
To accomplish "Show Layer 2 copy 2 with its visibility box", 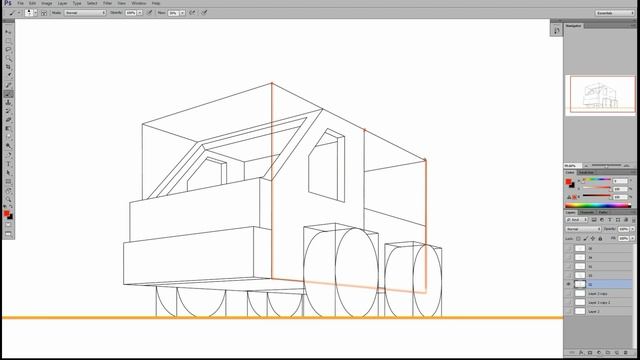I will (x=569, y=302).
